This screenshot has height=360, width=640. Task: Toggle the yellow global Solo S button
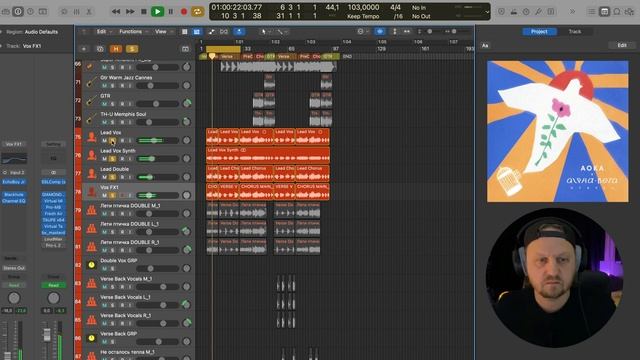pos(132,49)
